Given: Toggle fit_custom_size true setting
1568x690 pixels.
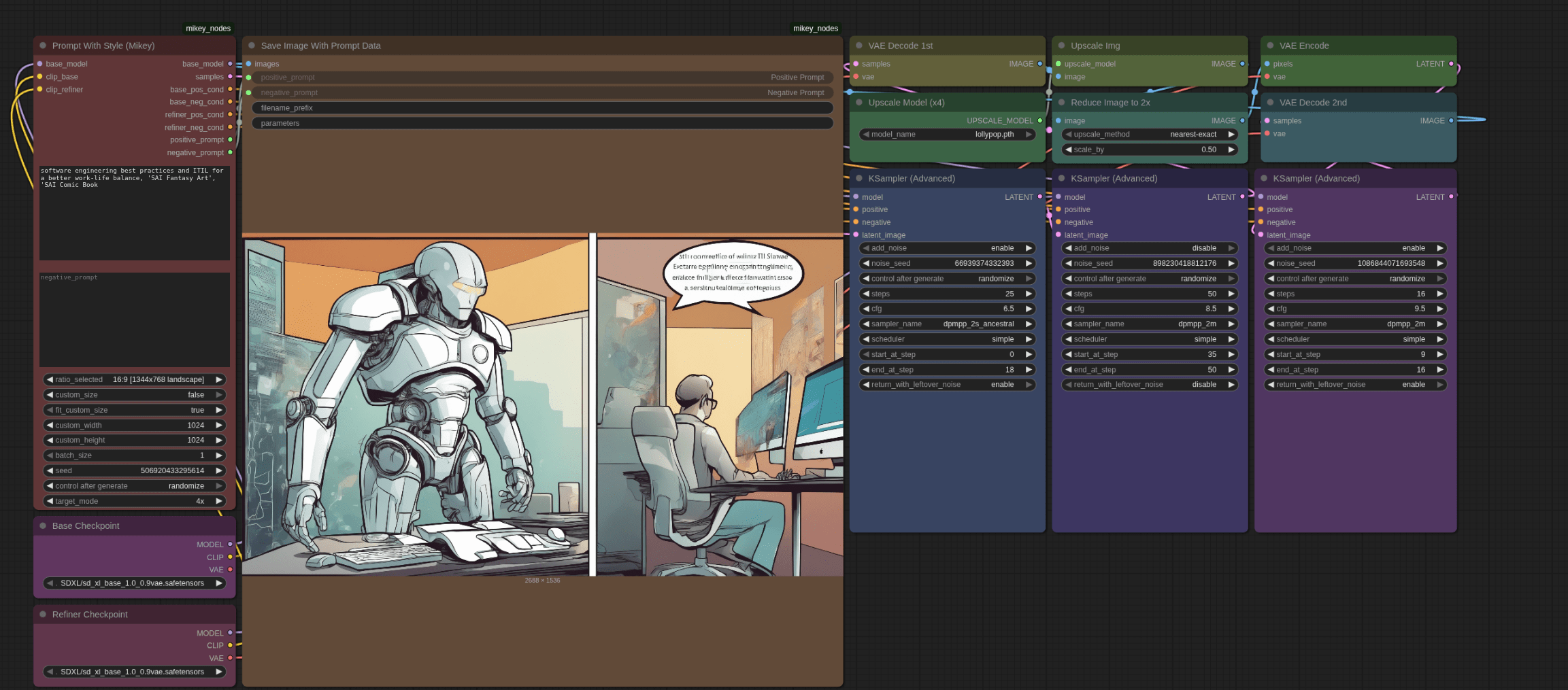Looking at the screenshot, I should 134,410.
